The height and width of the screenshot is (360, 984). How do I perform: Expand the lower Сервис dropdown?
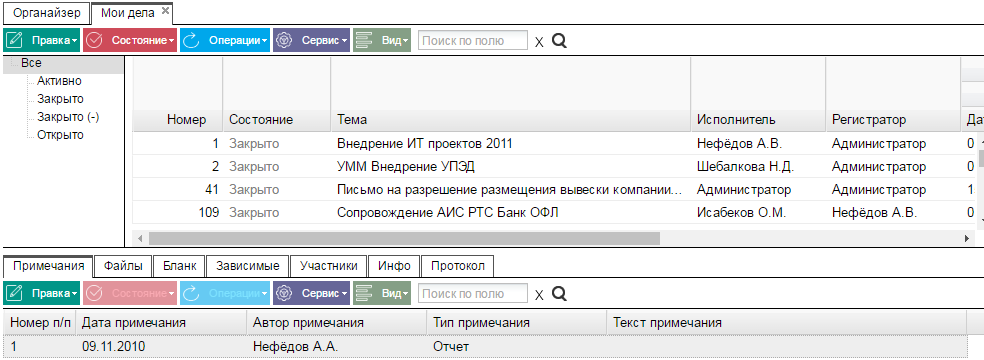coord(311,294)
